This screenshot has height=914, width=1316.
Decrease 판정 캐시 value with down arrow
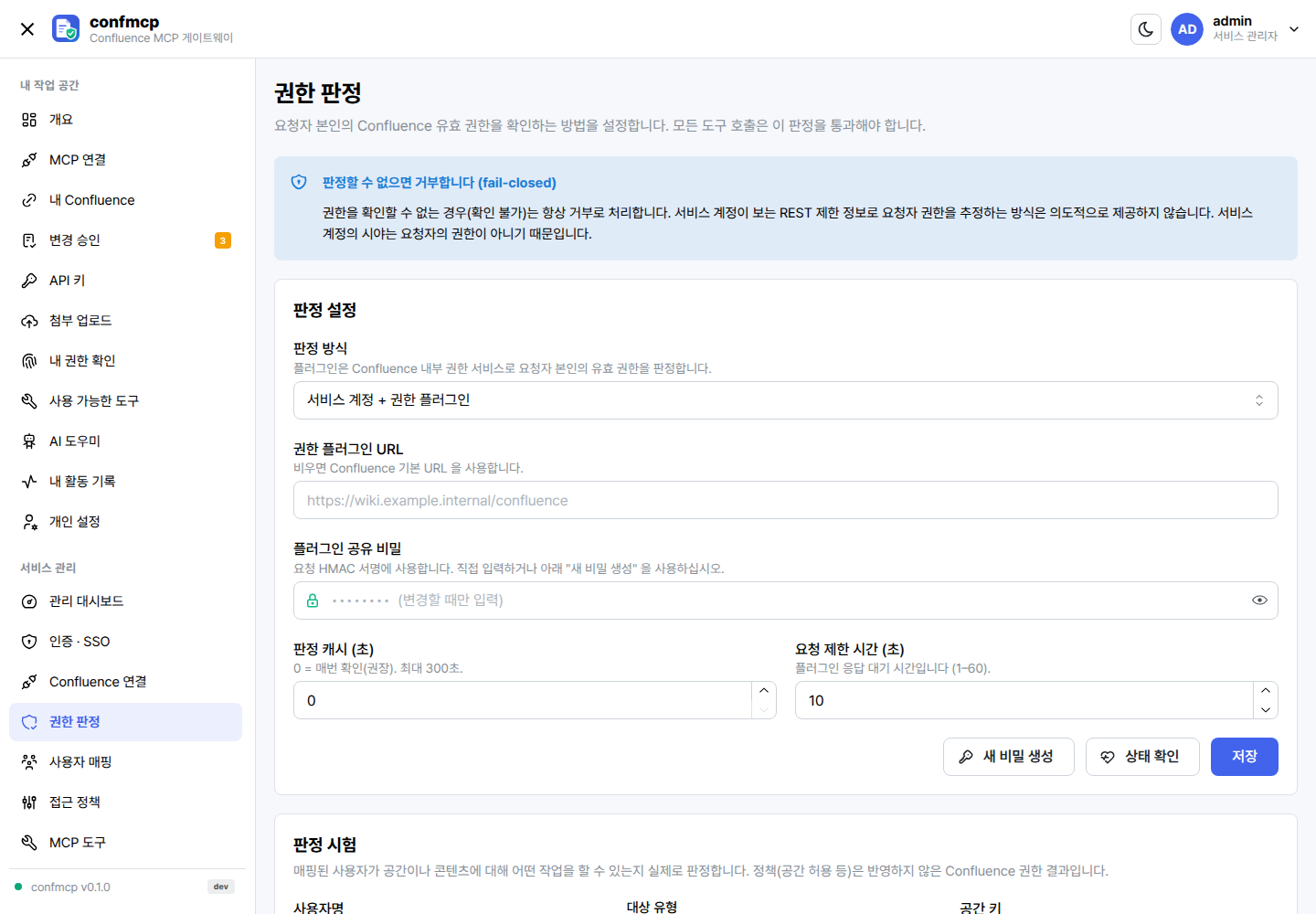point(764,710)
